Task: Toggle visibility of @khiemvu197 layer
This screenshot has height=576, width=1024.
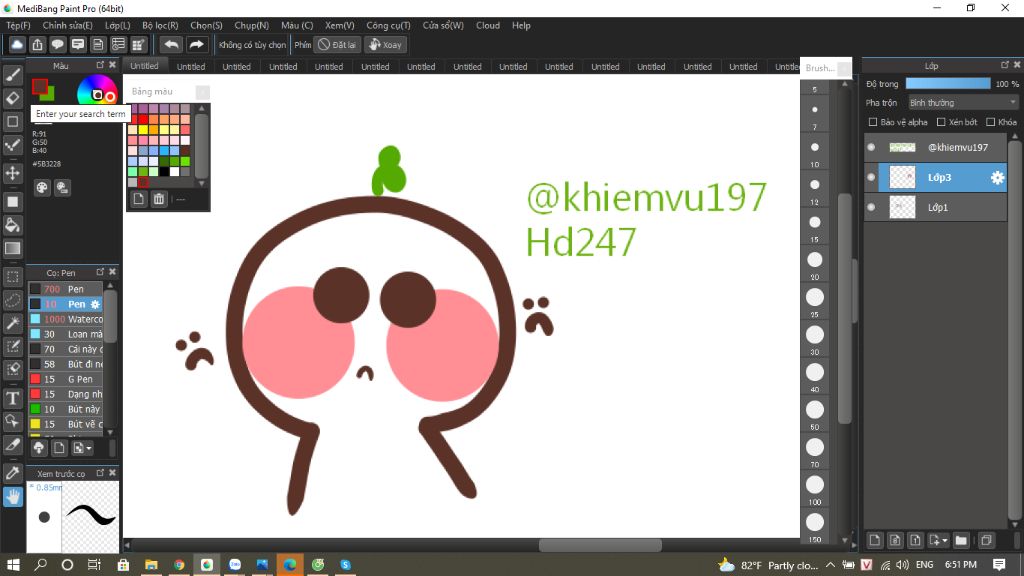Action: point(871,148)
